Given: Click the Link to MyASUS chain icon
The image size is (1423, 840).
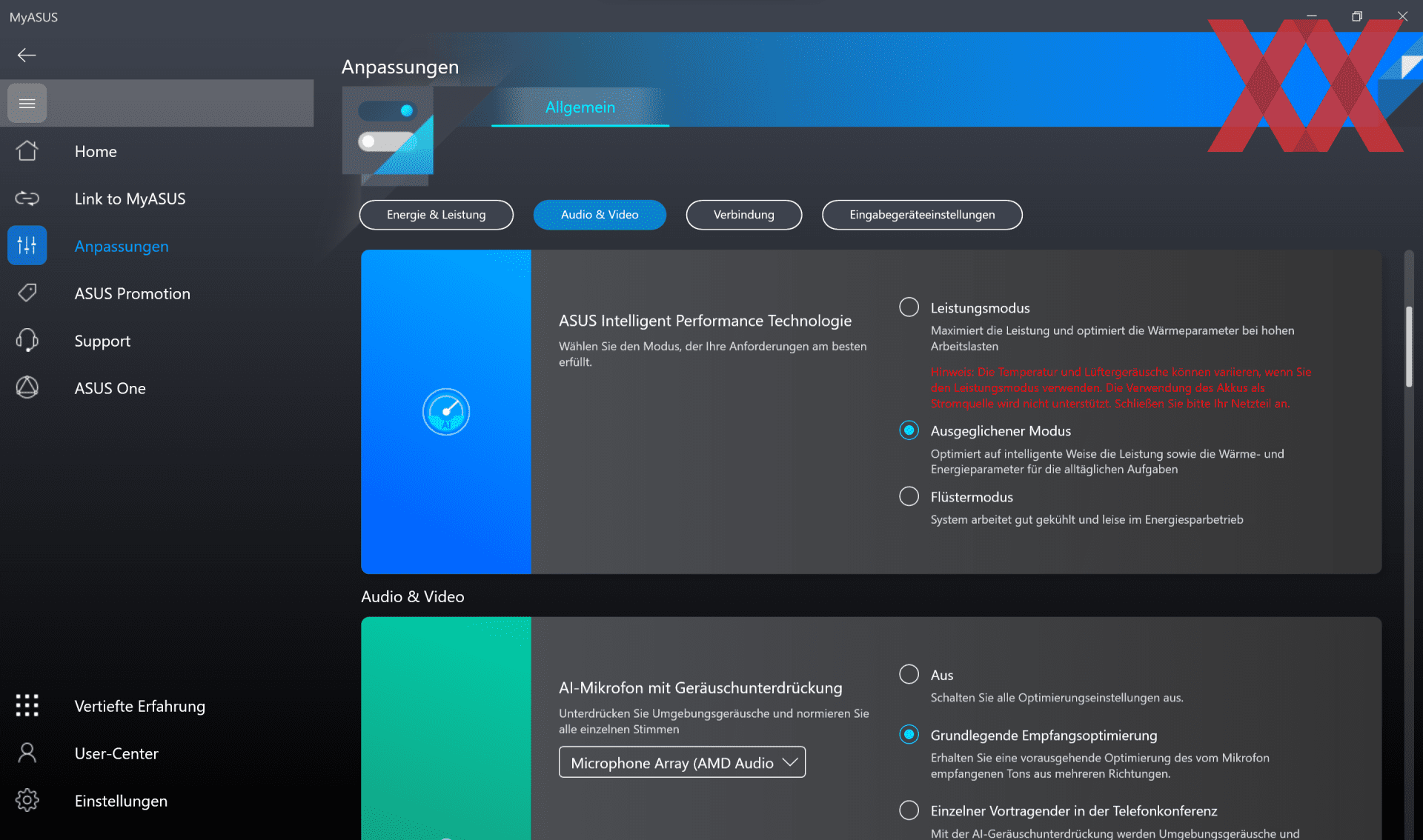Looking at the screenshot, I should pyautogui.click(x=27, y=199).
